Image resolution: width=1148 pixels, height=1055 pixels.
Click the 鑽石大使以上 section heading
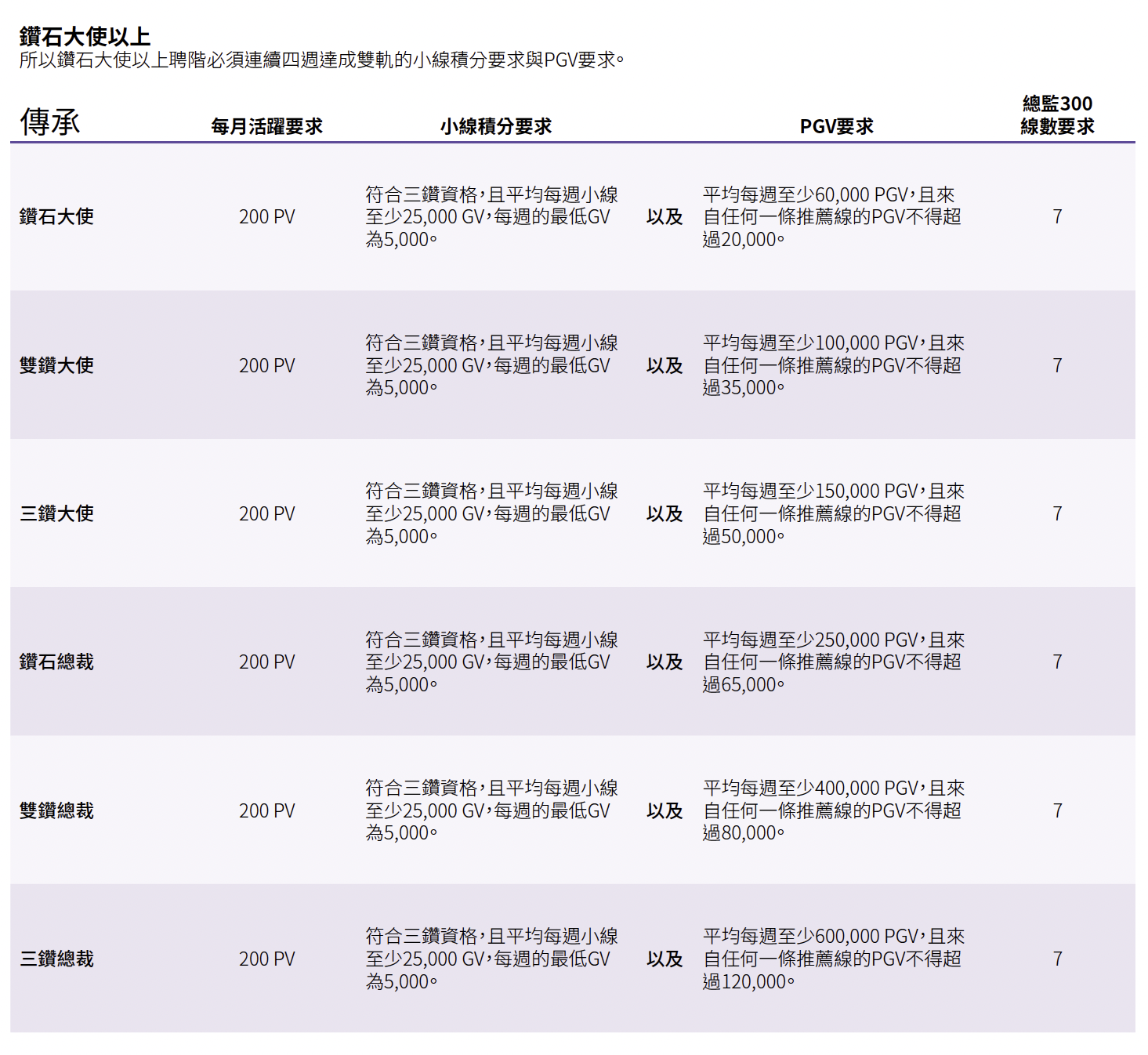(85, 36)
